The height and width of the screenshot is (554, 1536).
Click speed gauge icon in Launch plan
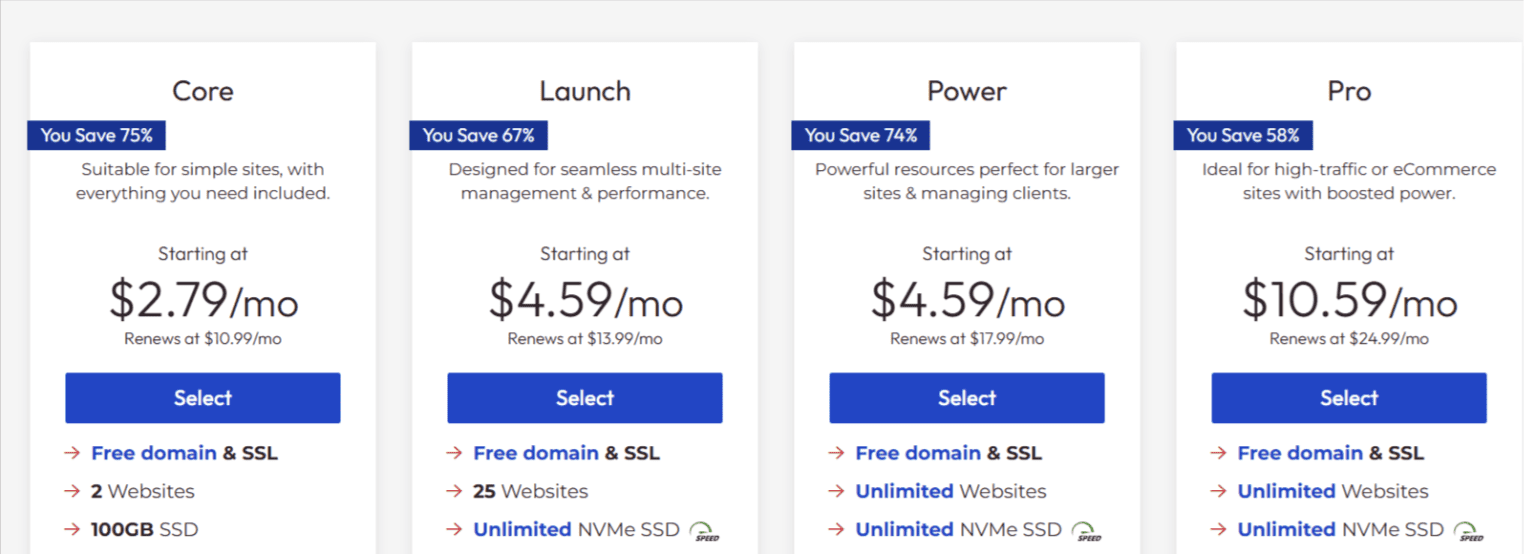[705, 531]
